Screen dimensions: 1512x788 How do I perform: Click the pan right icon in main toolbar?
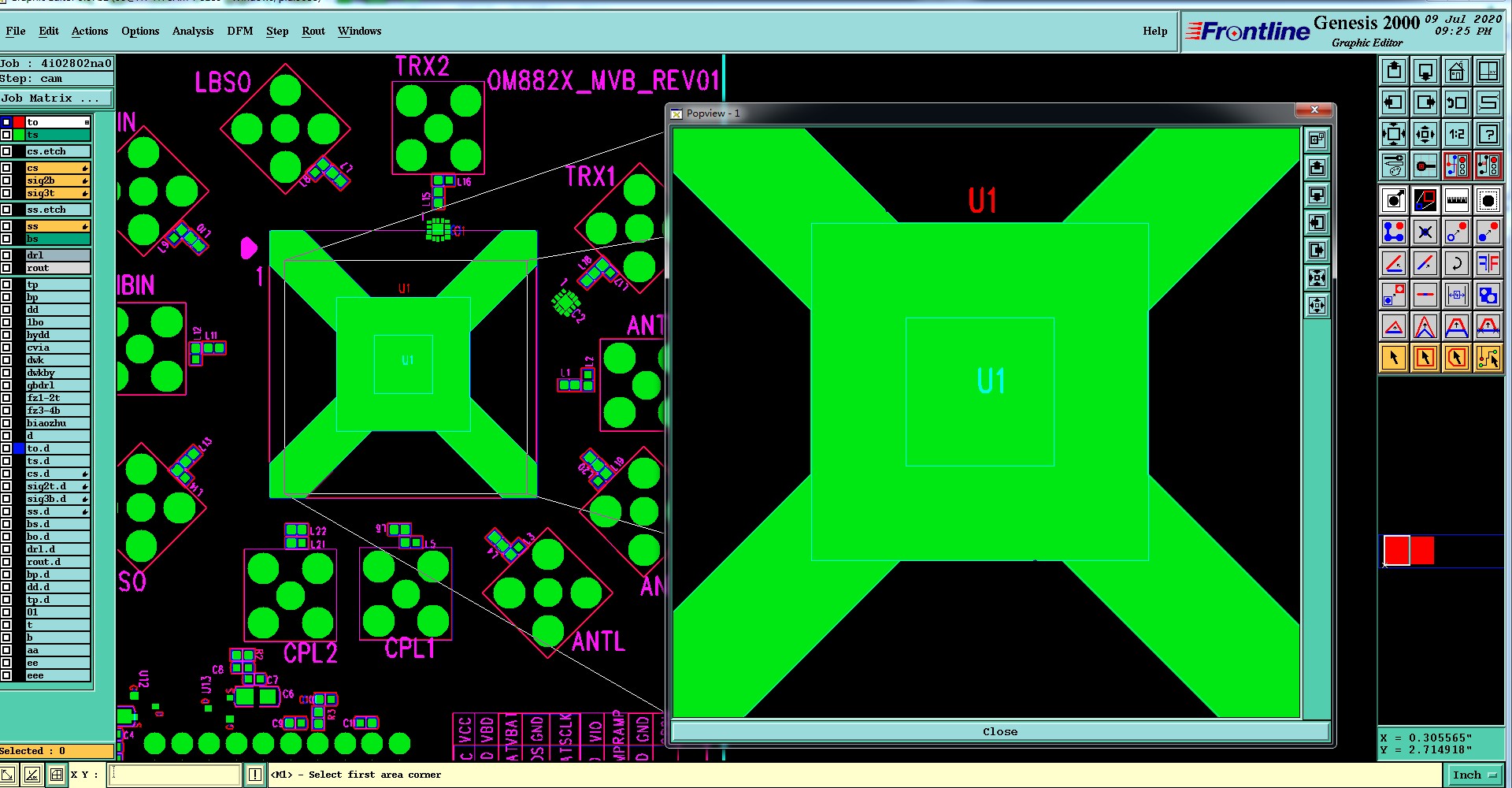pyautogui.click(x=1425, y=102)
